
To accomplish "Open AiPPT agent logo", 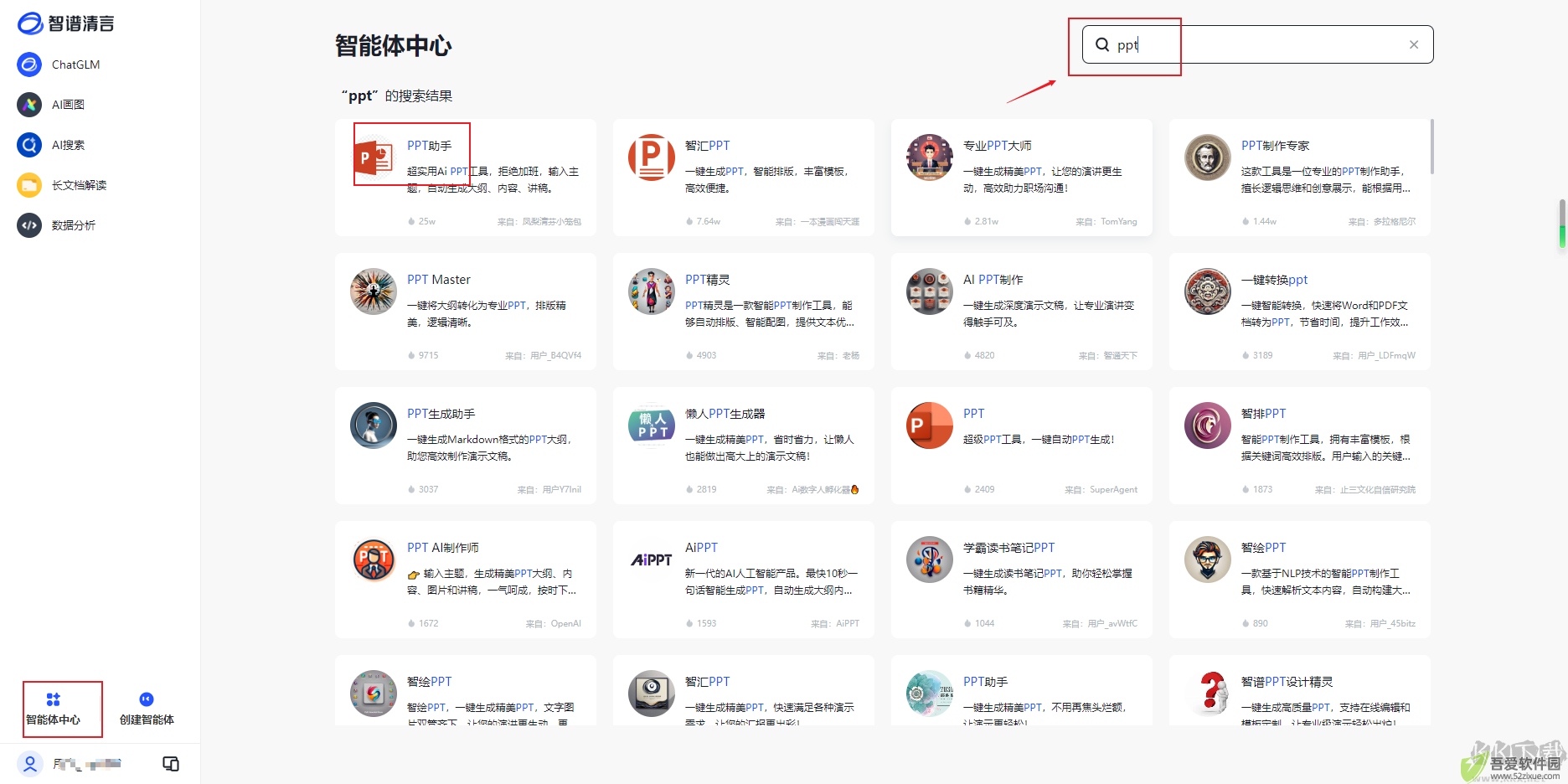I will 652,560.
